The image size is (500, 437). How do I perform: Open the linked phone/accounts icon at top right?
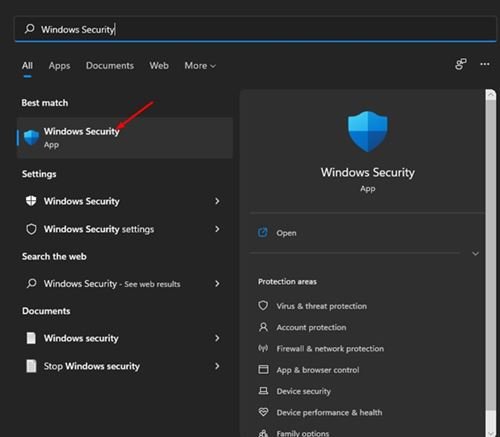tap(461, 64)
